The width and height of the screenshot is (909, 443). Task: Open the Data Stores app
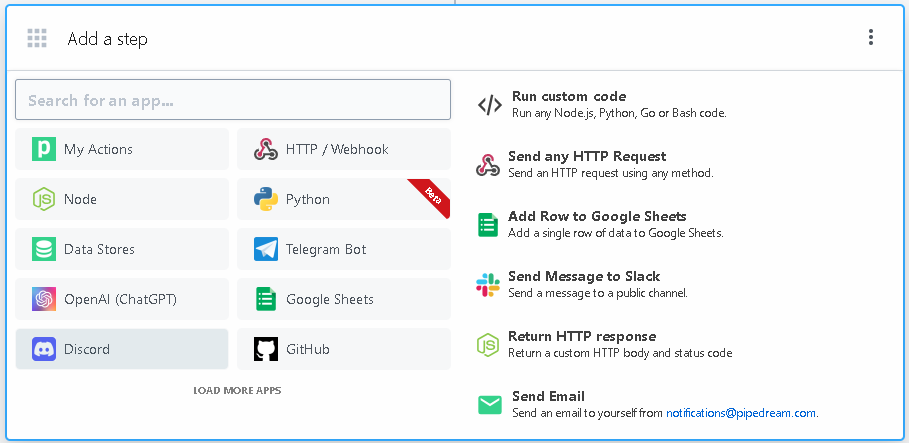(x=122, y=249)
